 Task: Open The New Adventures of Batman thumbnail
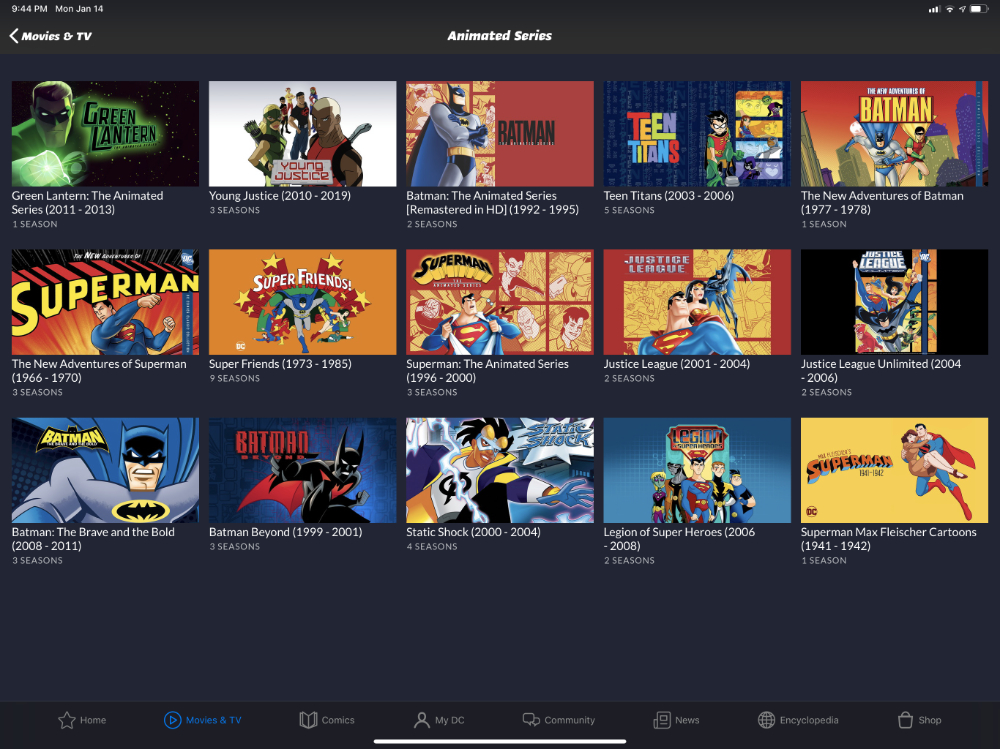[x=894, y=133]
